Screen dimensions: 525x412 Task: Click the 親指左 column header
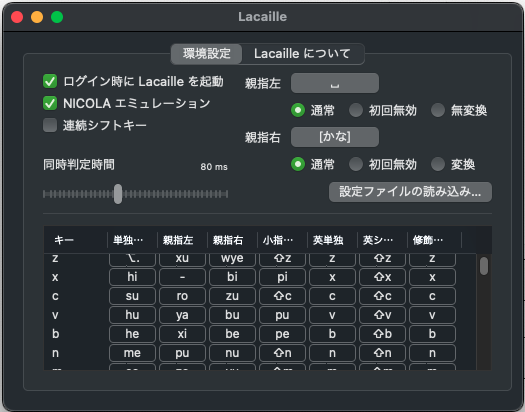tap(182, 240)
